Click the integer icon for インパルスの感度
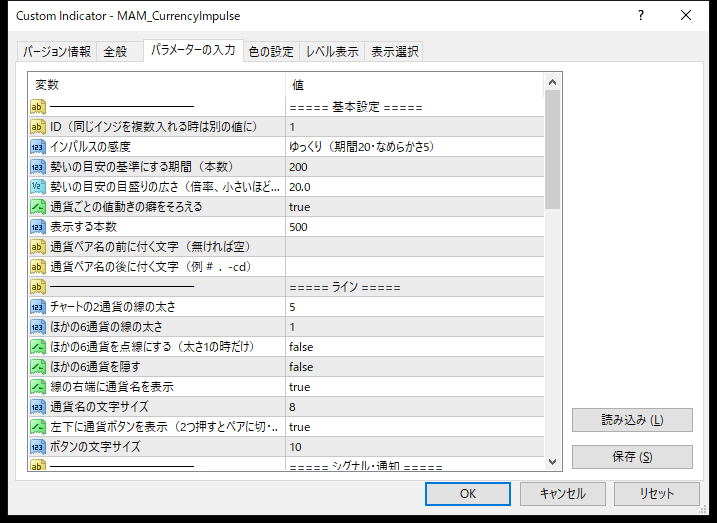The image size is (717, 523). click(38, 147)
